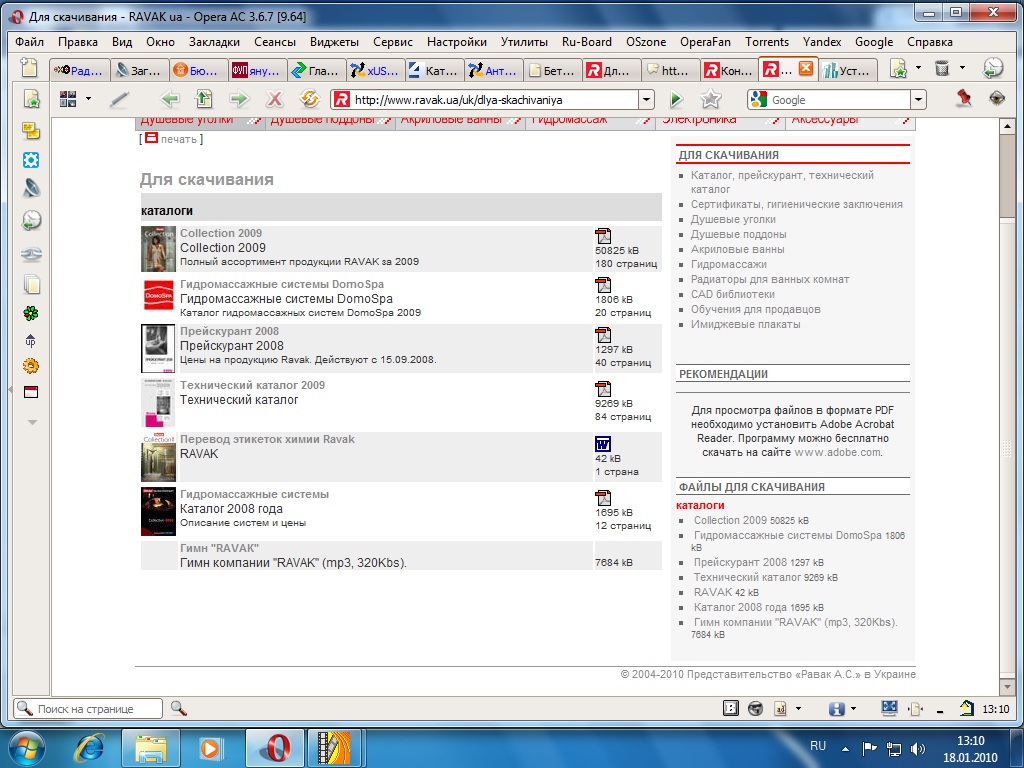The width and height of the screenshot is (1024, 768).
Task: Open the Windows pages panel in sidebar
Action: click(31, 284)
